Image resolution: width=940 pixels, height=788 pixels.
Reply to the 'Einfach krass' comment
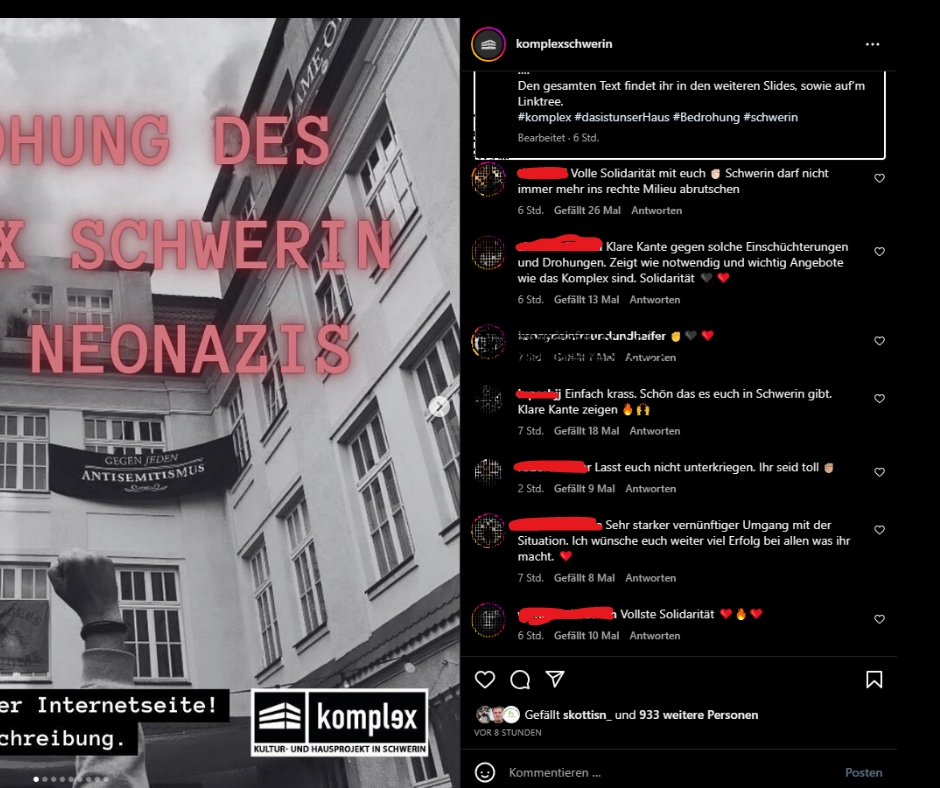tap(655, 431)
